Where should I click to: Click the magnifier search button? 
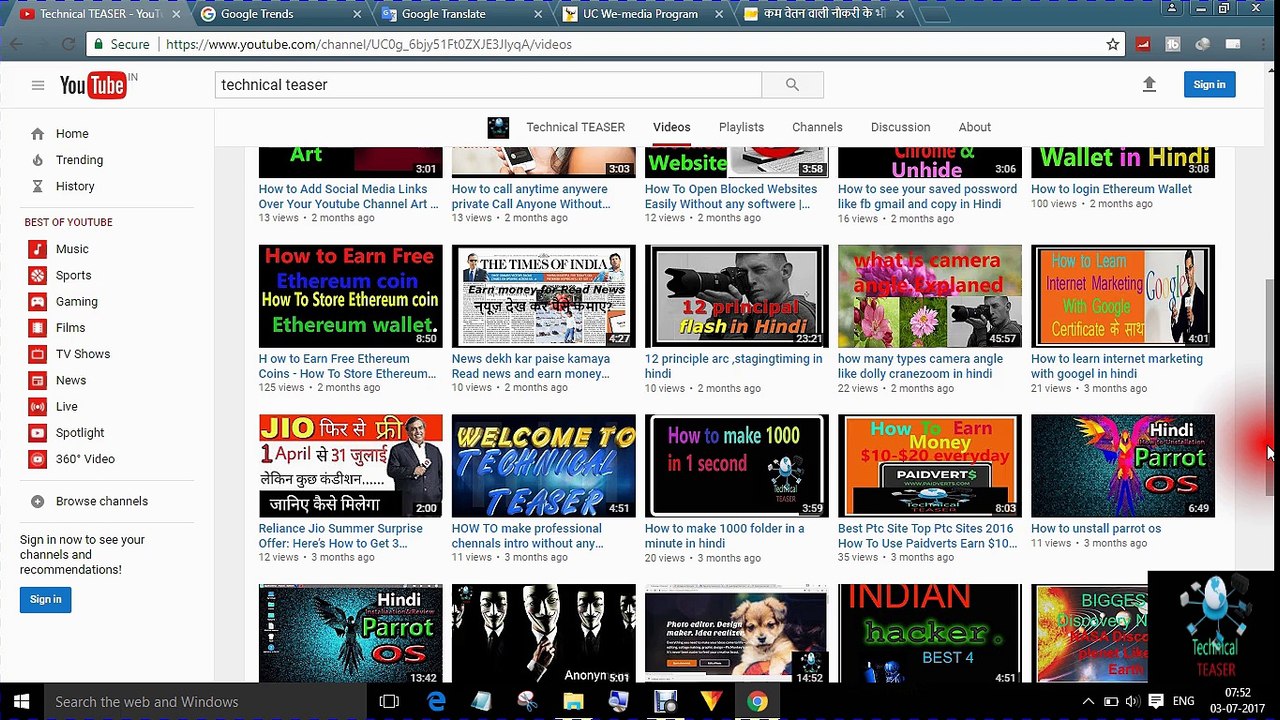792,85
